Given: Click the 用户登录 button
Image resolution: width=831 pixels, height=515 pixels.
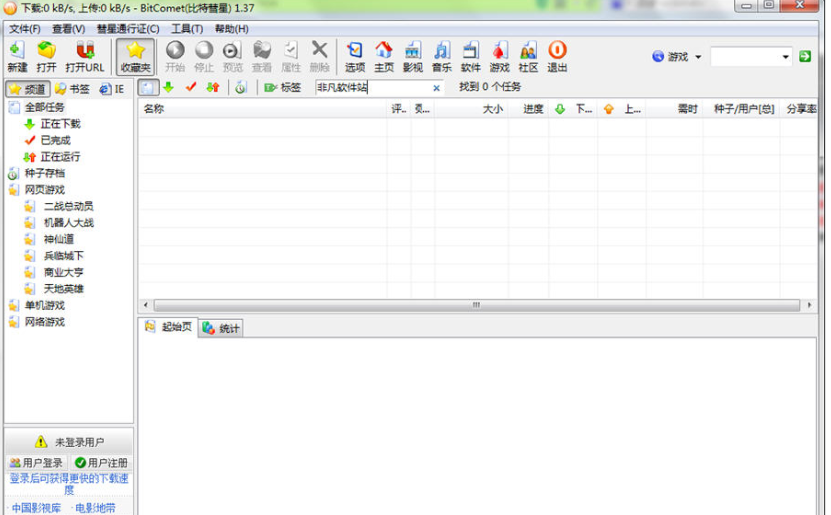Looking at the screenshot, I should coord(36,463).
